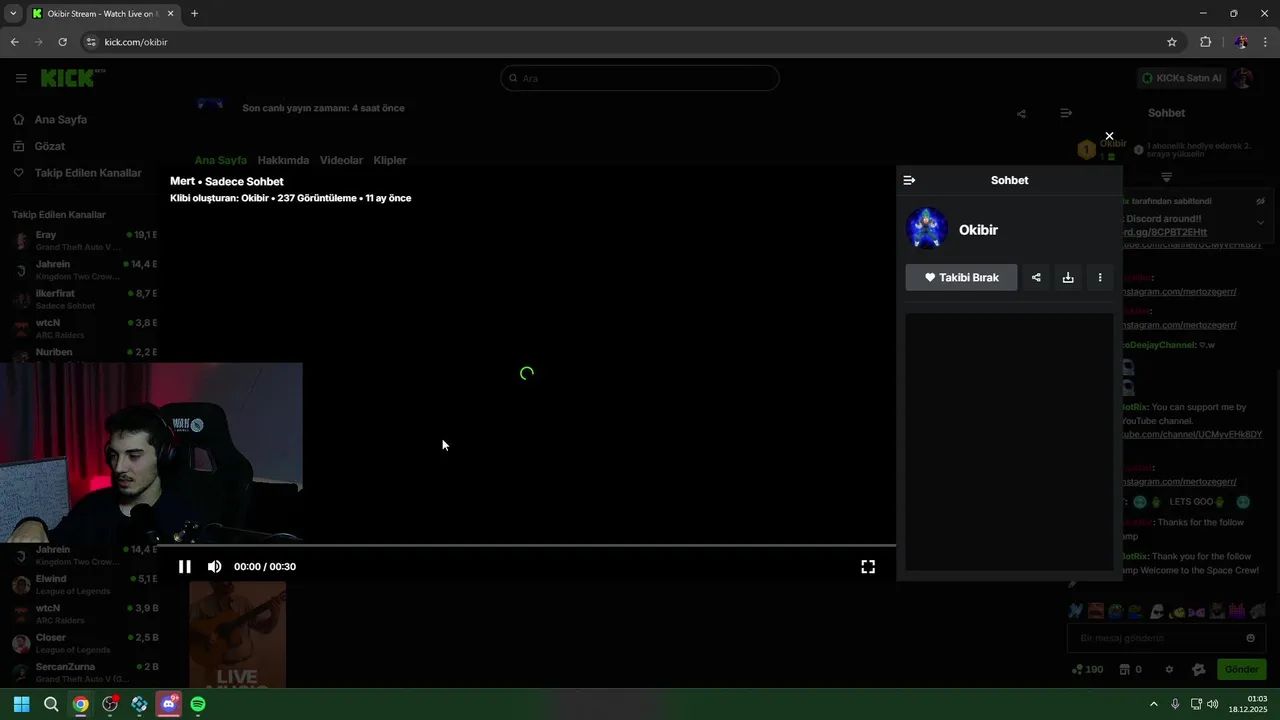Enter fullscreen for the clip
The image size is (1280, 720).
coord(868,566)
